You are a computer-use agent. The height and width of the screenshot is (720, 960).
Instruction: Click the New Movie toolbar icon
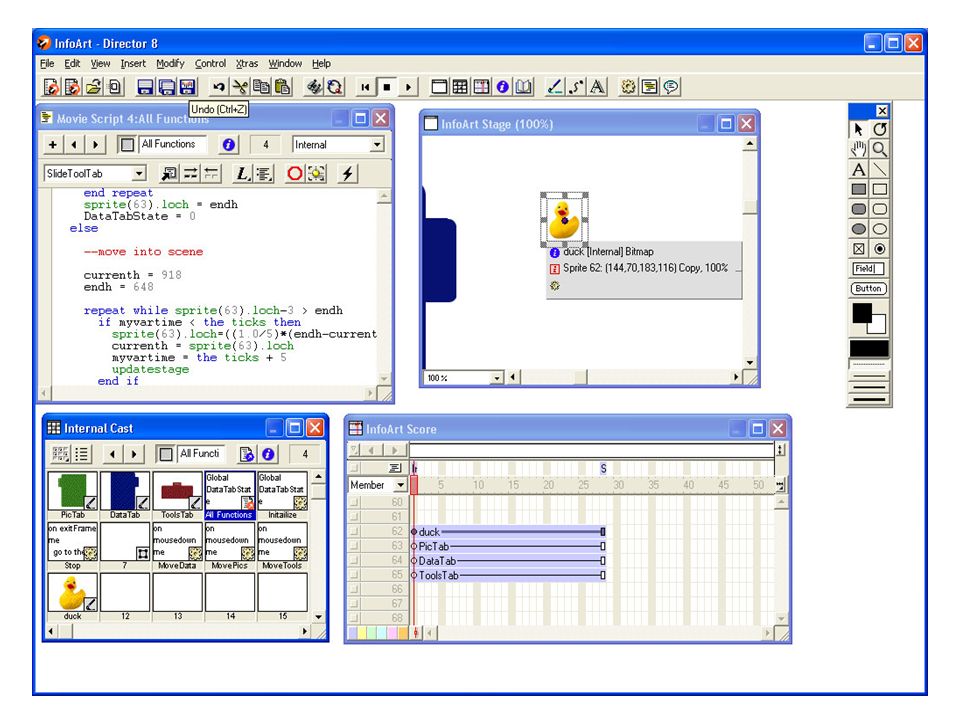tap(51, 87)
